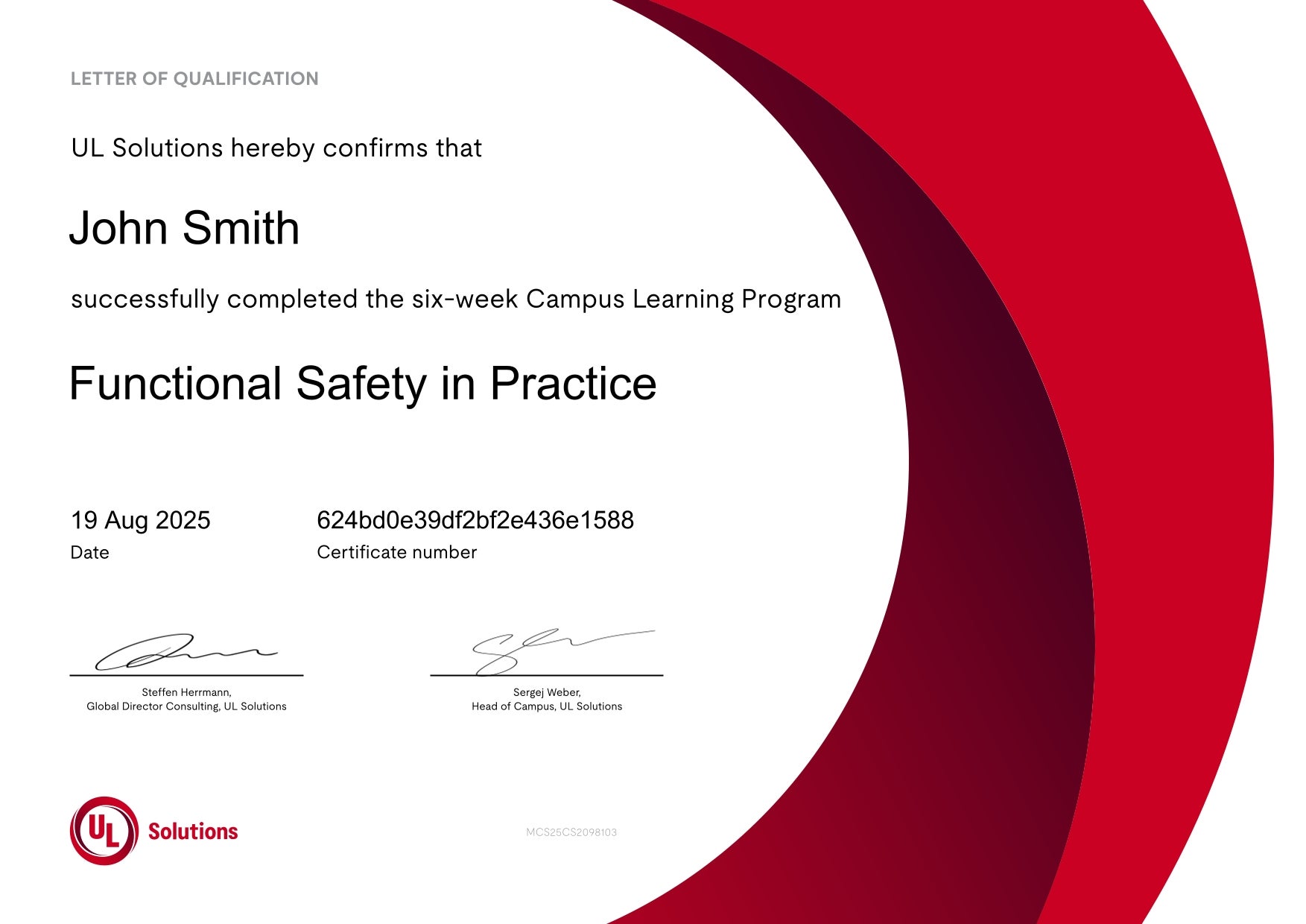The image size is (1306, 924).
Task: Click Steffen Herrmann's signature
Action: 186,652
